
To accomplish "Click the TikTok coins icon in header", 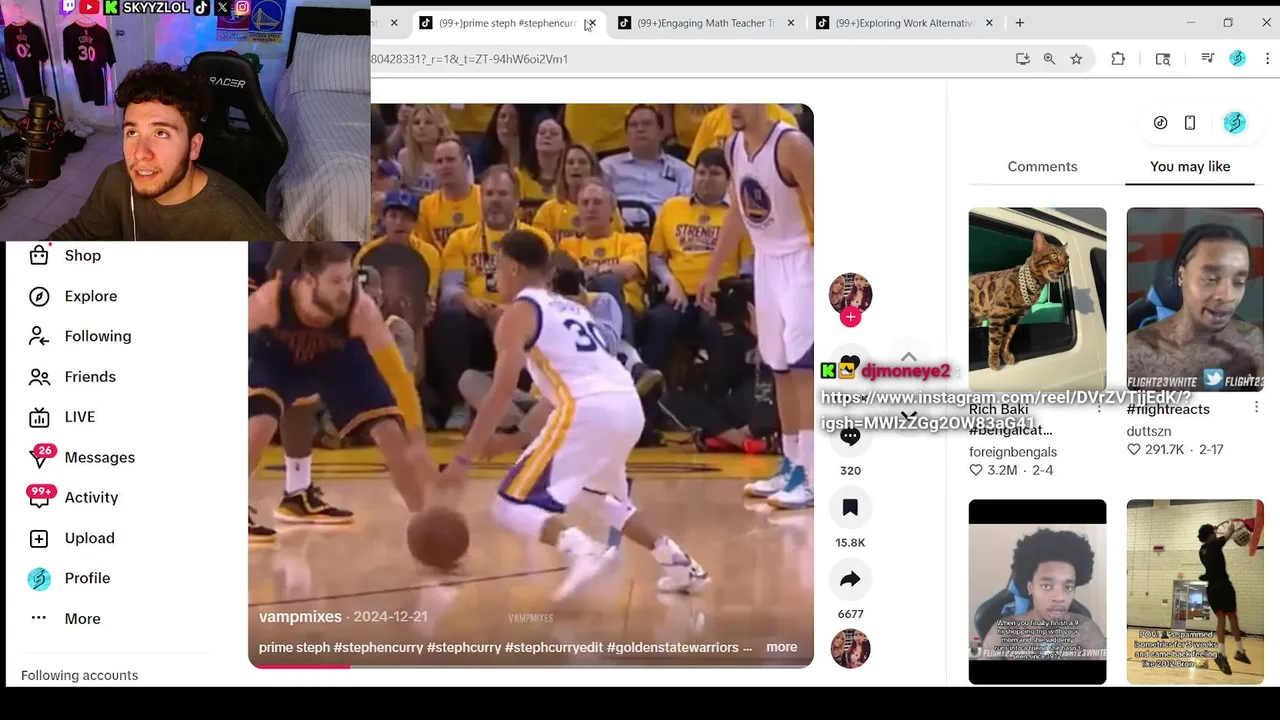I will point(1160,123).
